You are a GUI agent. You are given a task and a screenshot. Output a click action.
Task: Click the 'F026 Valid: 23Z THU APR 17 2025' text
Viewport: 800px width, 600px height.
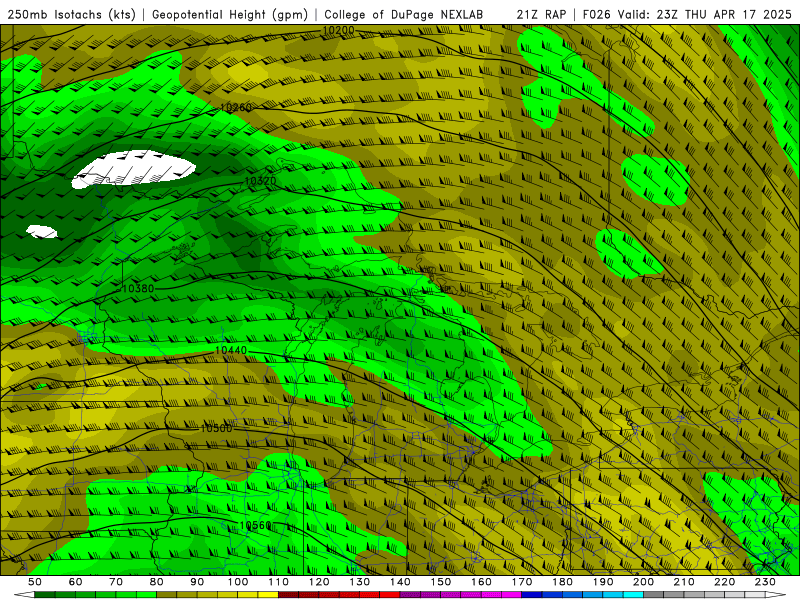(687, 15)
